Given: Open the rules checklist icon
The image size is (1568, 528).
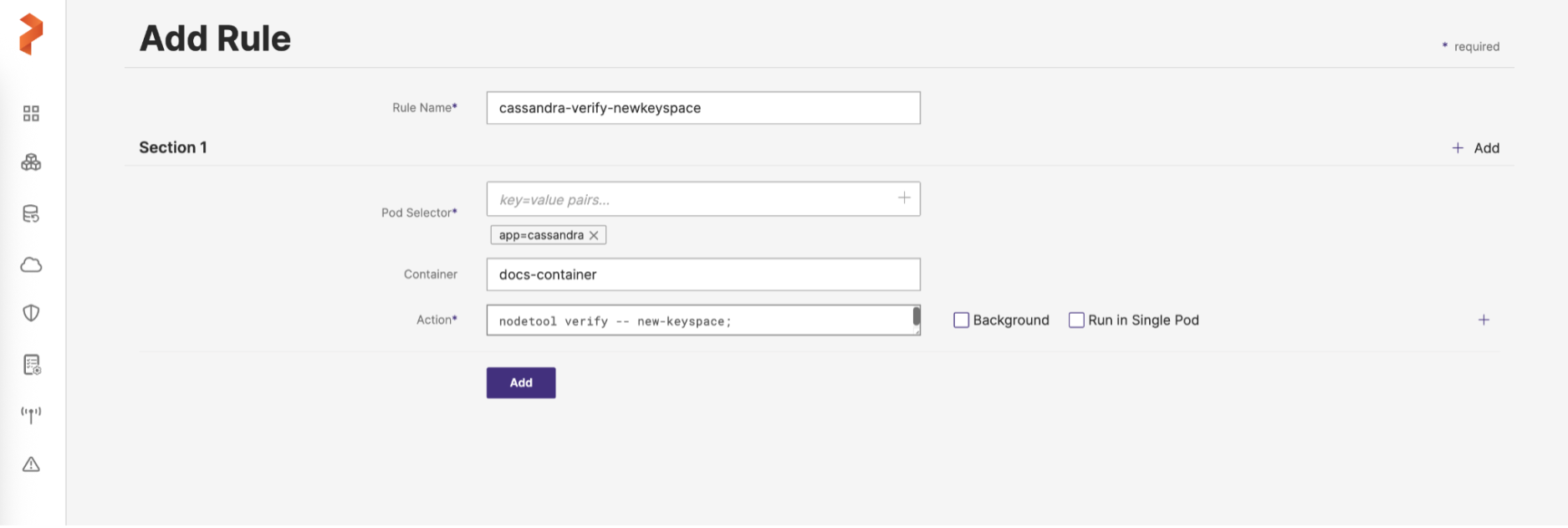Looking at the screenshot, I should [x=32, y=365].
